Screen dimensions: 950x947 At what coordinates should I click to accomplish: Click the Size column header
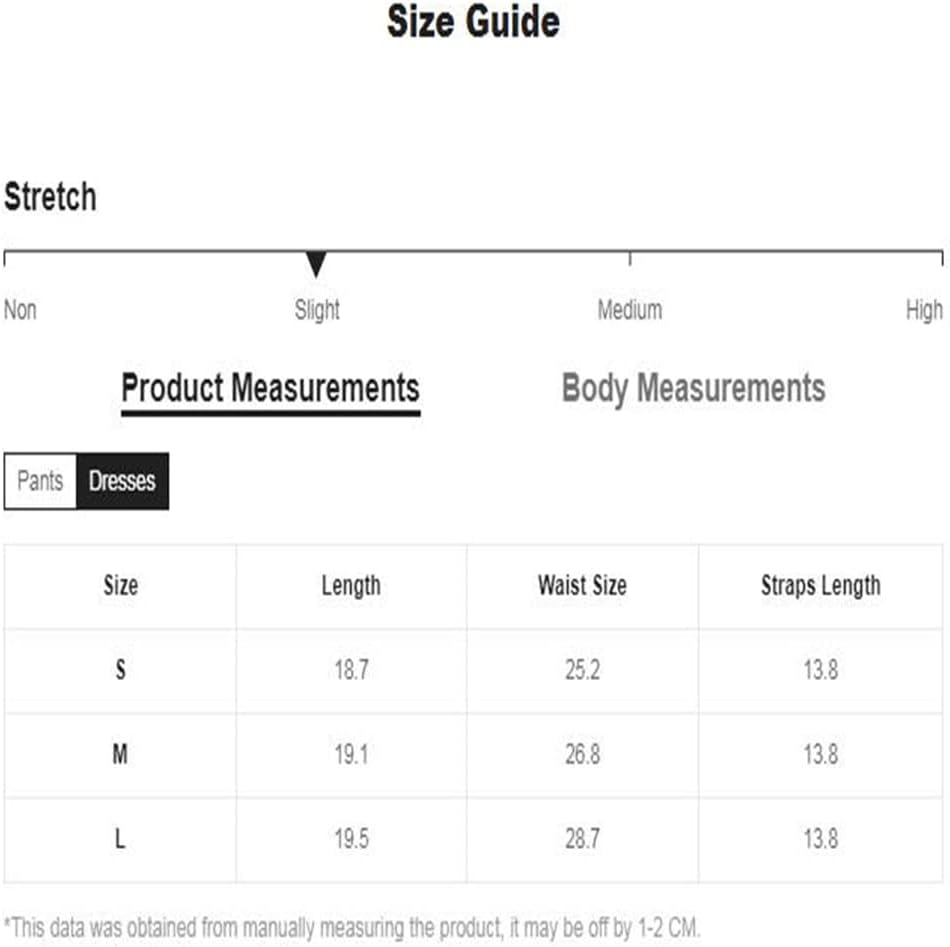(120, 586)
